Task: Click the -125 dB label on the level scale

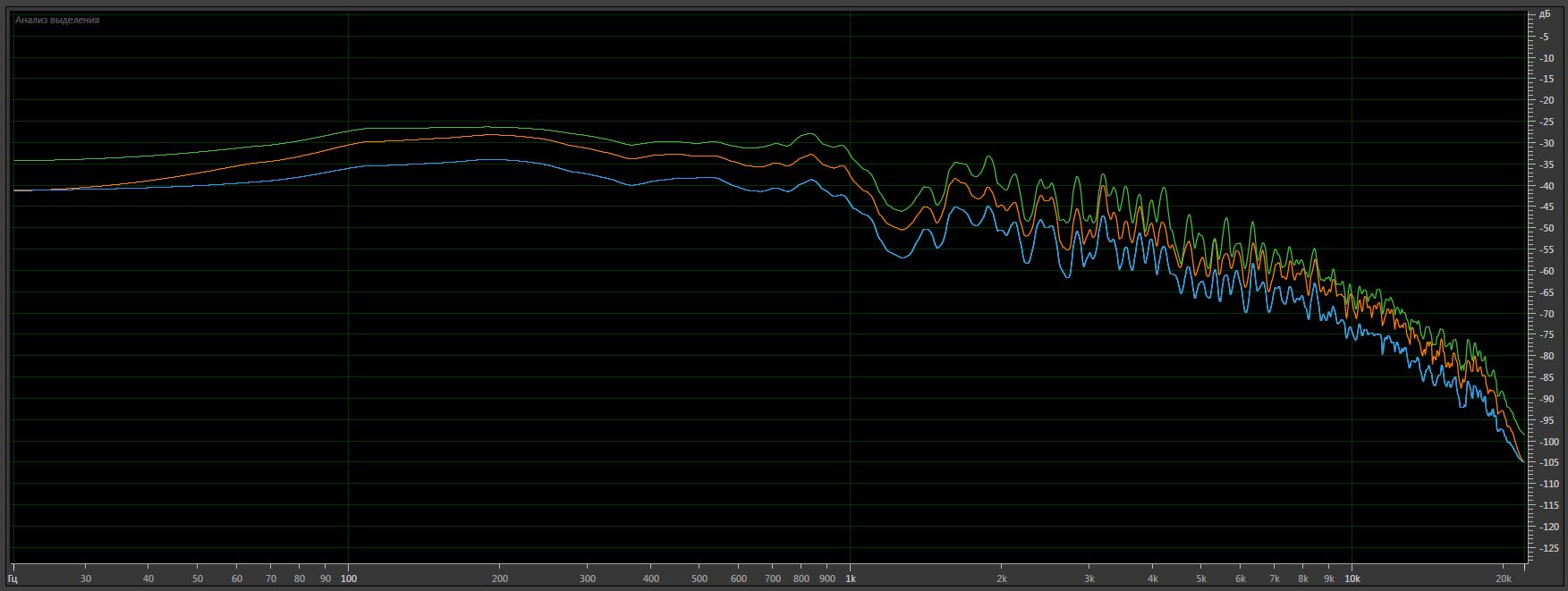Action: coord(1545,548)
